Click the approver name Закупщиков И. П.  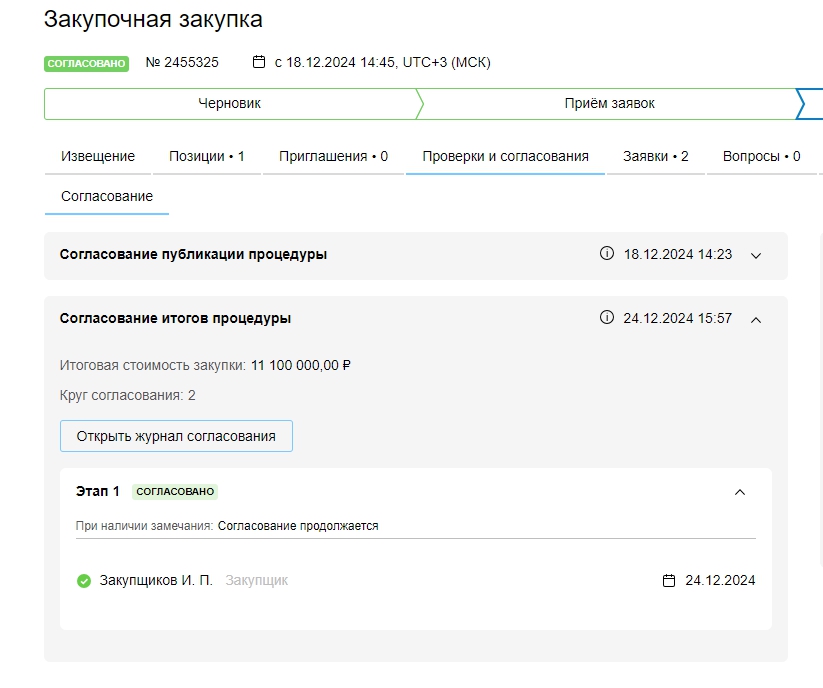pos(156,581)
